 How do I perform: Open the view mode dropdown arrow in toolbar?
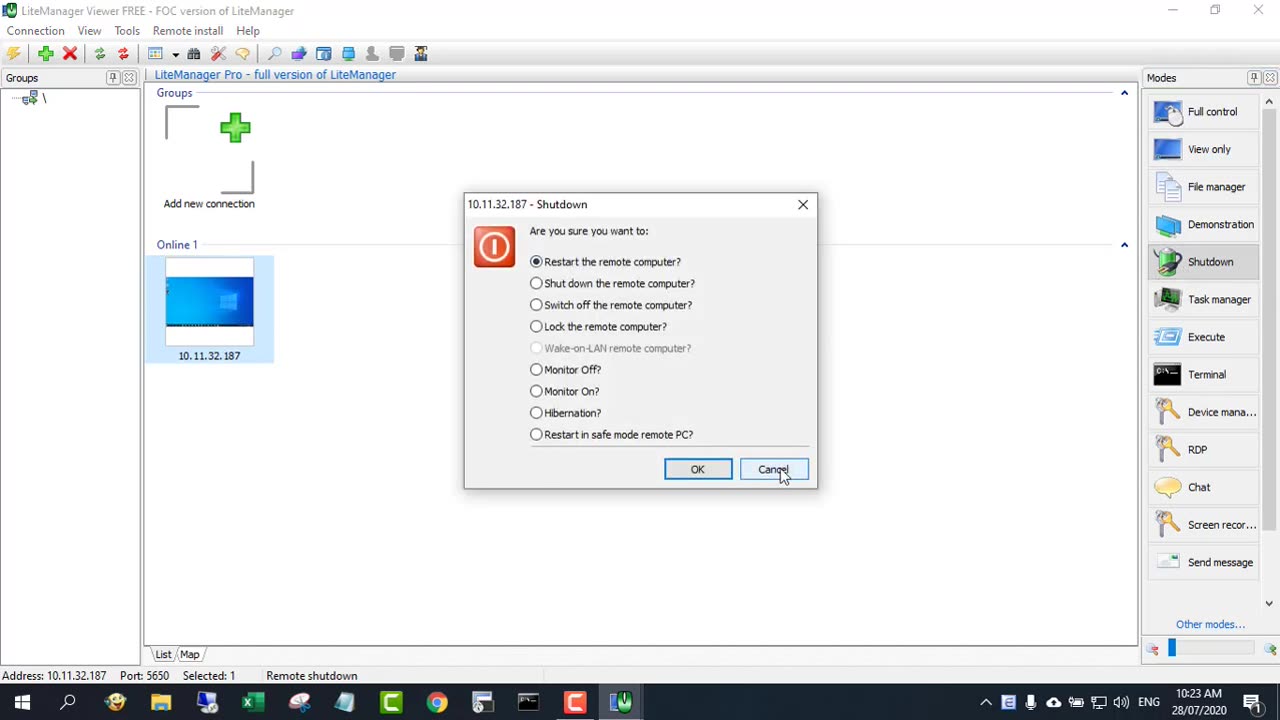175,54
